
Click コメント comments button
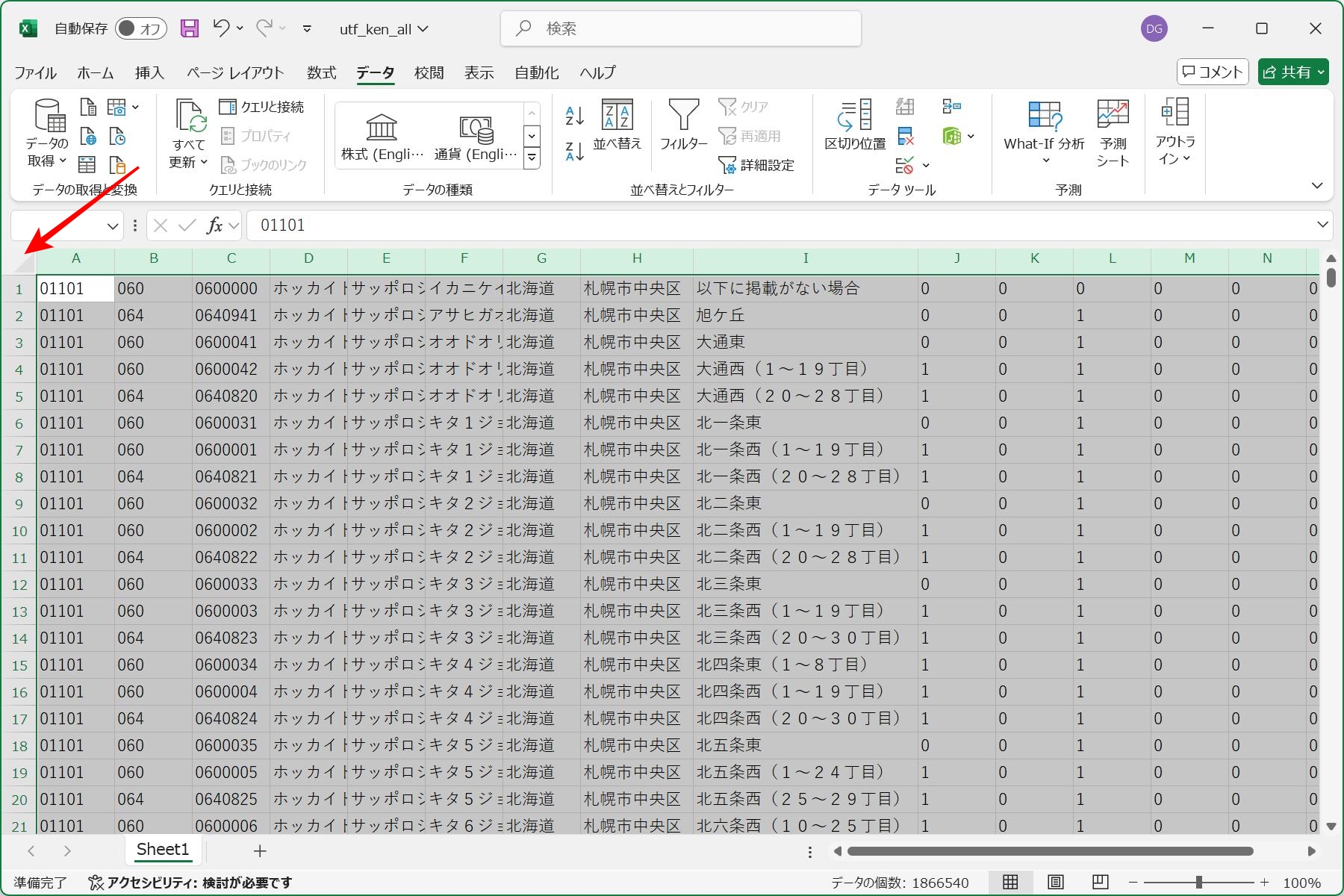point(1213,72)
